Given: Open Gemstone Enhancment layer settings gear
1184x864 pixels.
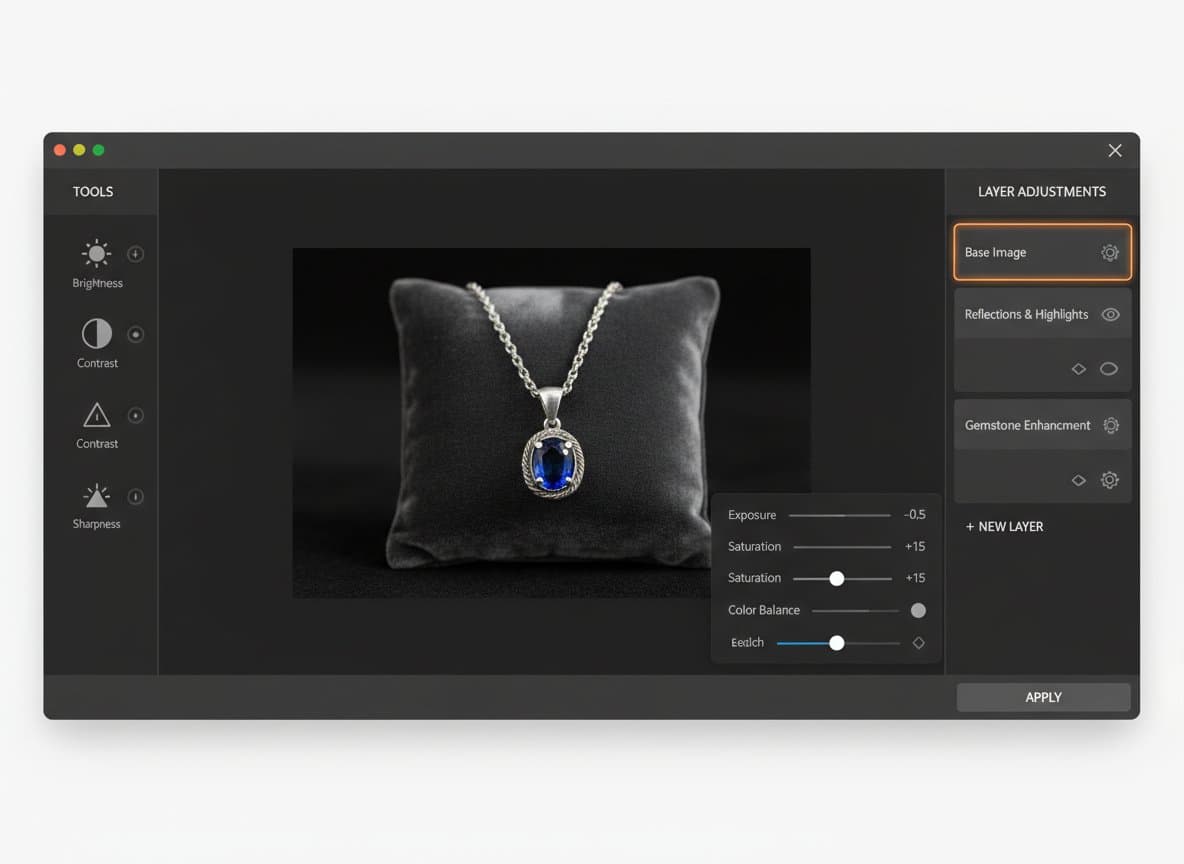Looking at the screenshot, I should [1111, 425].
